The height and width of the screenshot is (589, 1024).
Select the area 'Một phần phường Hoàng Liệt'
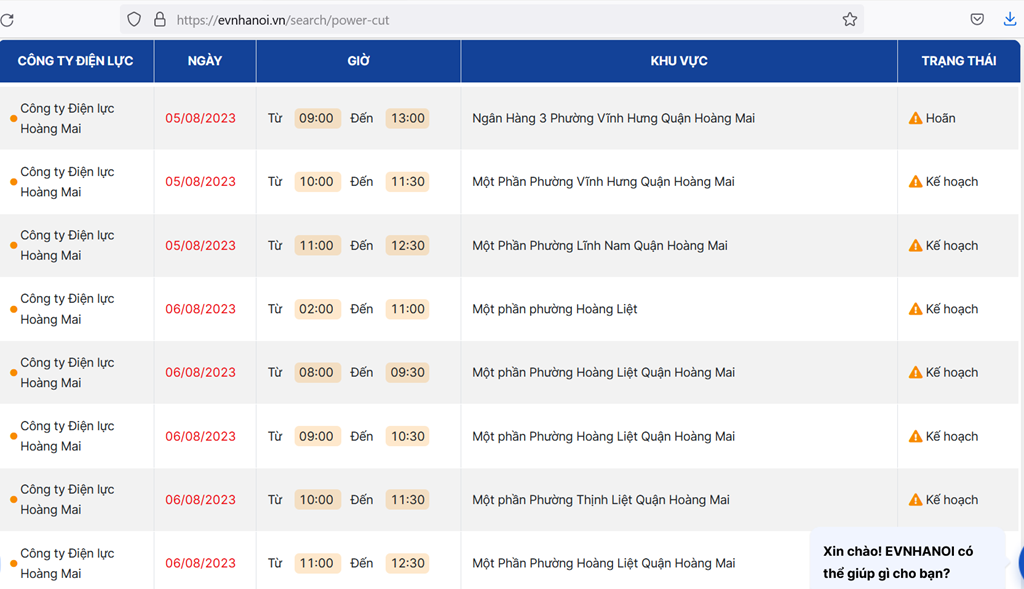(554, 309)
